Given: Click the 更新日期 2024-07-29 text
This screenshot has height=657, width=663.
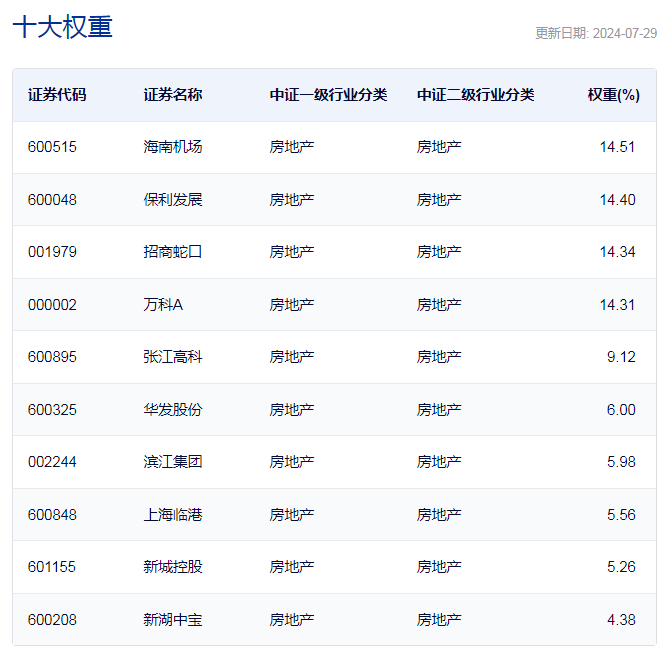Looking at the screenshot, I should tap(596, 33).
